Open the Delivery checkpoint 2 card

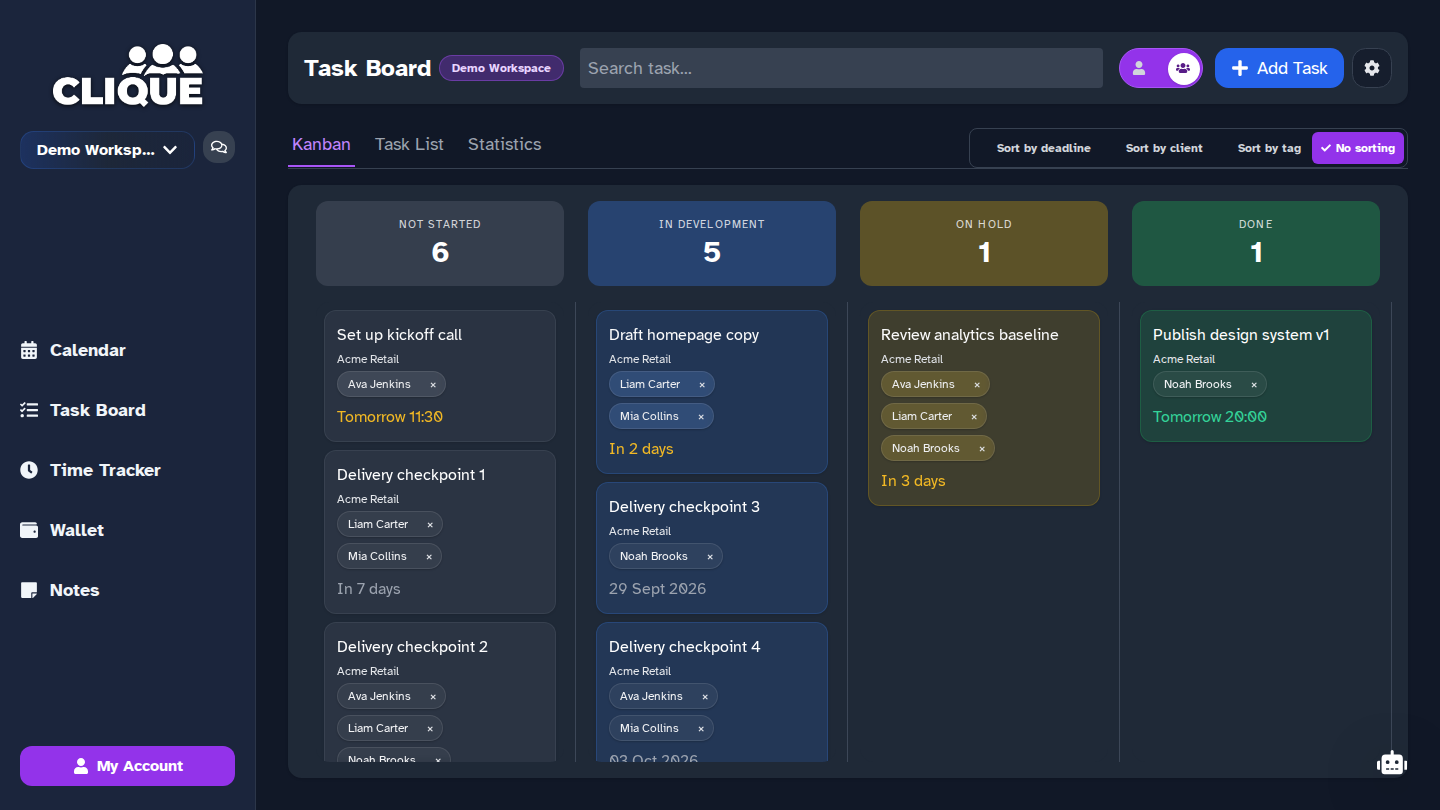pyautogui.click(x=440, y=692)
